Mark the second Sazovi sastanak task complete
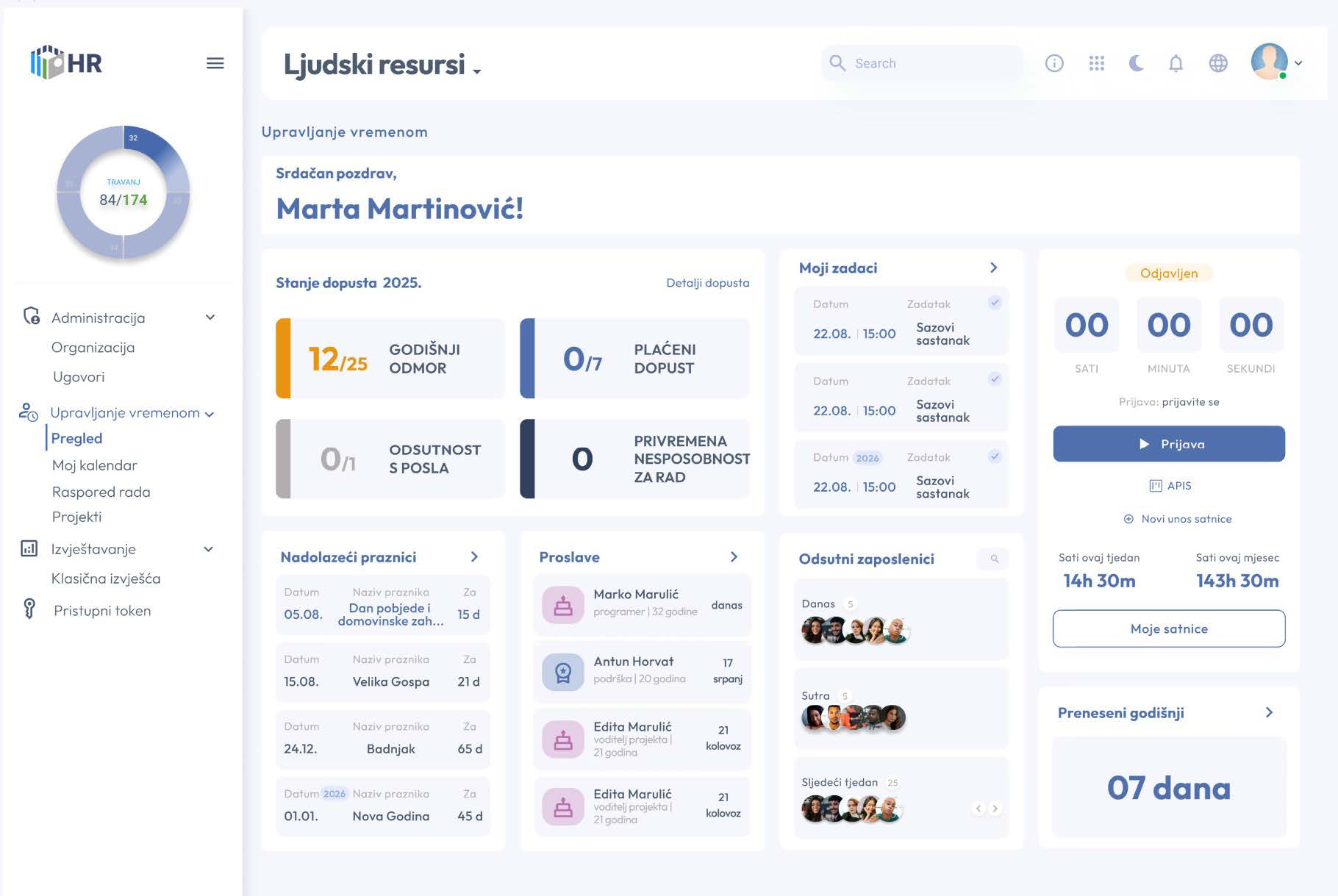This screenshot has width=1338, height=896. click(995, 379)
